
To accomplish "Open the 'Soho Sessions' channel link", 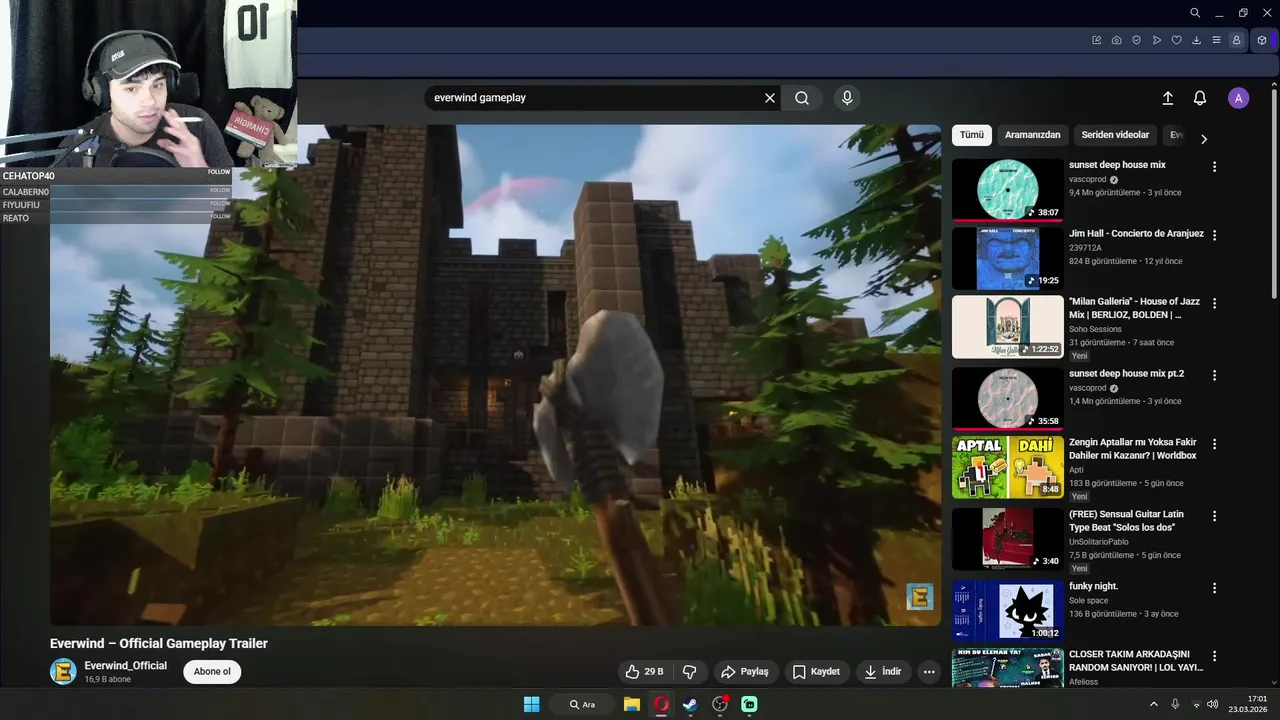I will (1095, 329).
